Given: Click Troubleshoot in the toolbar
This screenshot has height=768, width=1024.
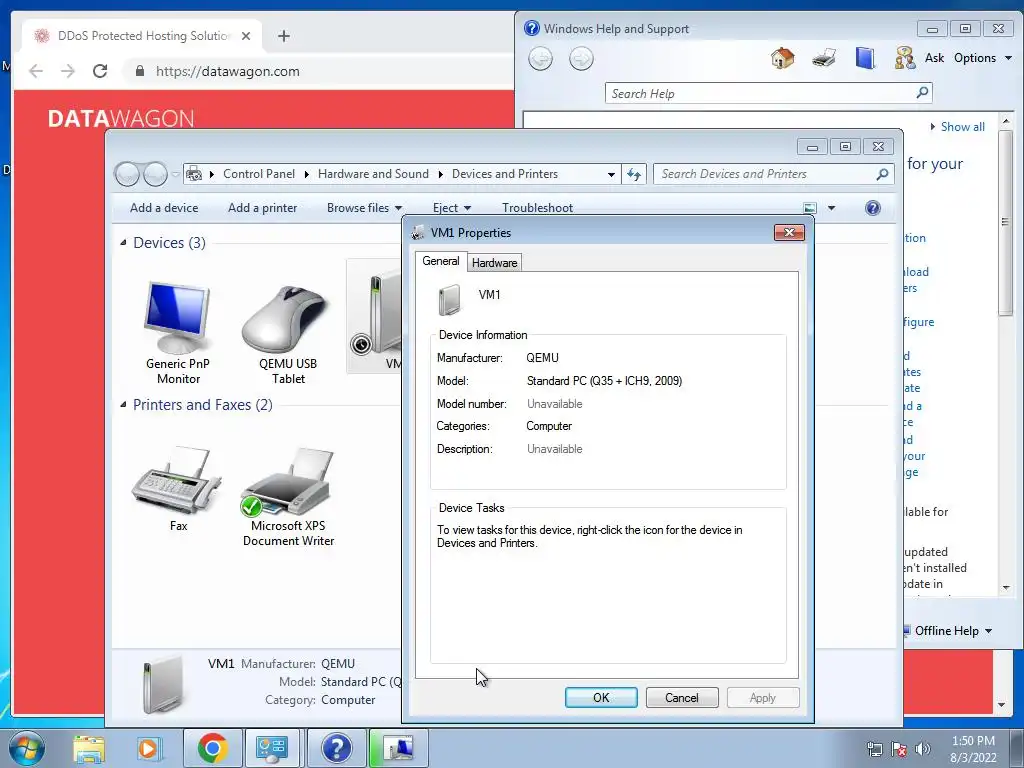Looking at the screenshot, I should 537,208.
